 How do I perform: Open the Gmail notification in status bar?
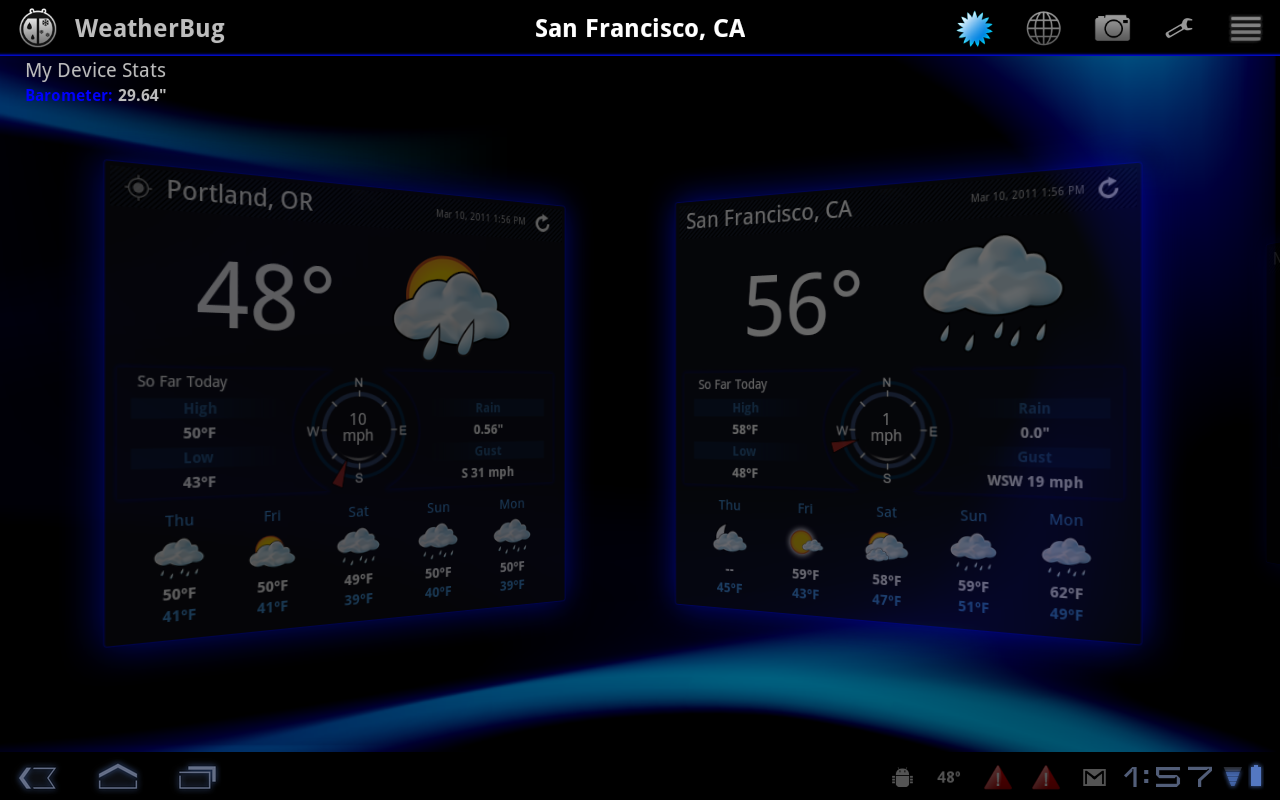click(x=1094, y=777)
